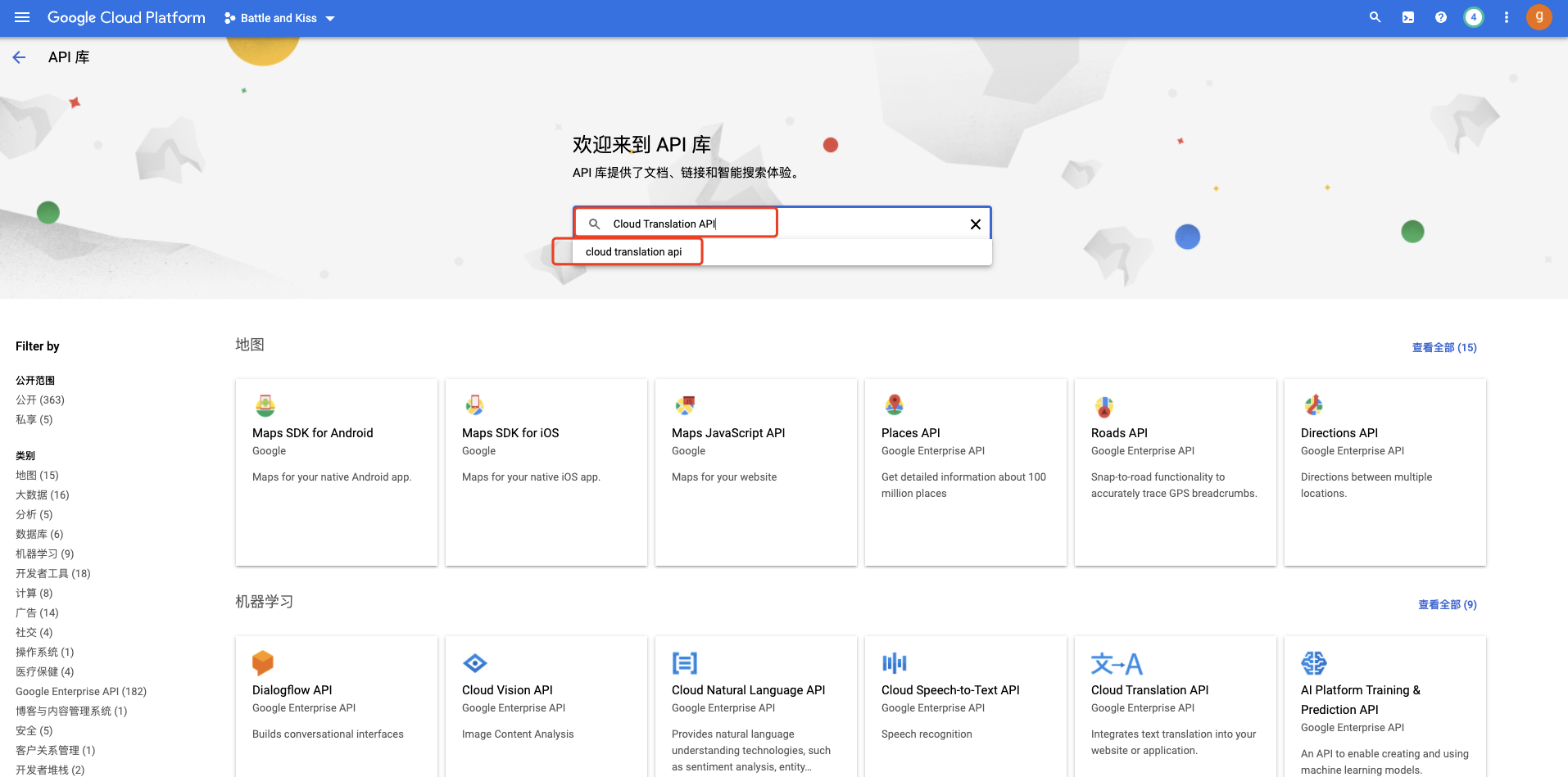Click the Google Cloud Platform logo text

[x=126, y=17]
